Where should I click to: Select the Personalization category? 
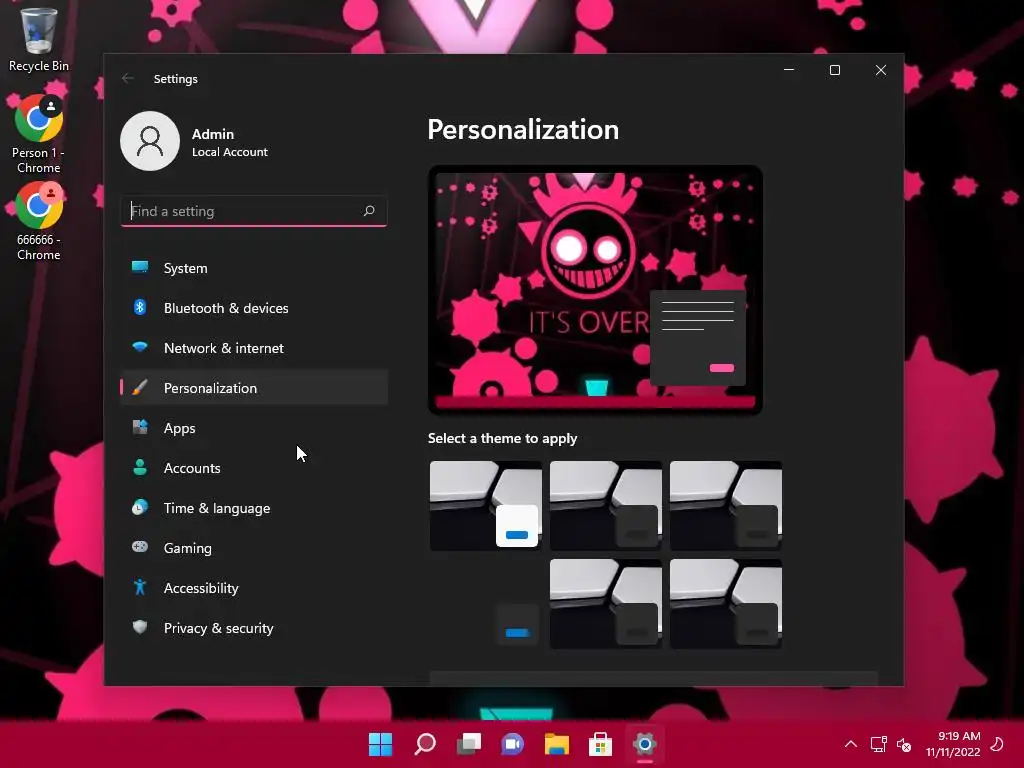click(x=254, y=388)
